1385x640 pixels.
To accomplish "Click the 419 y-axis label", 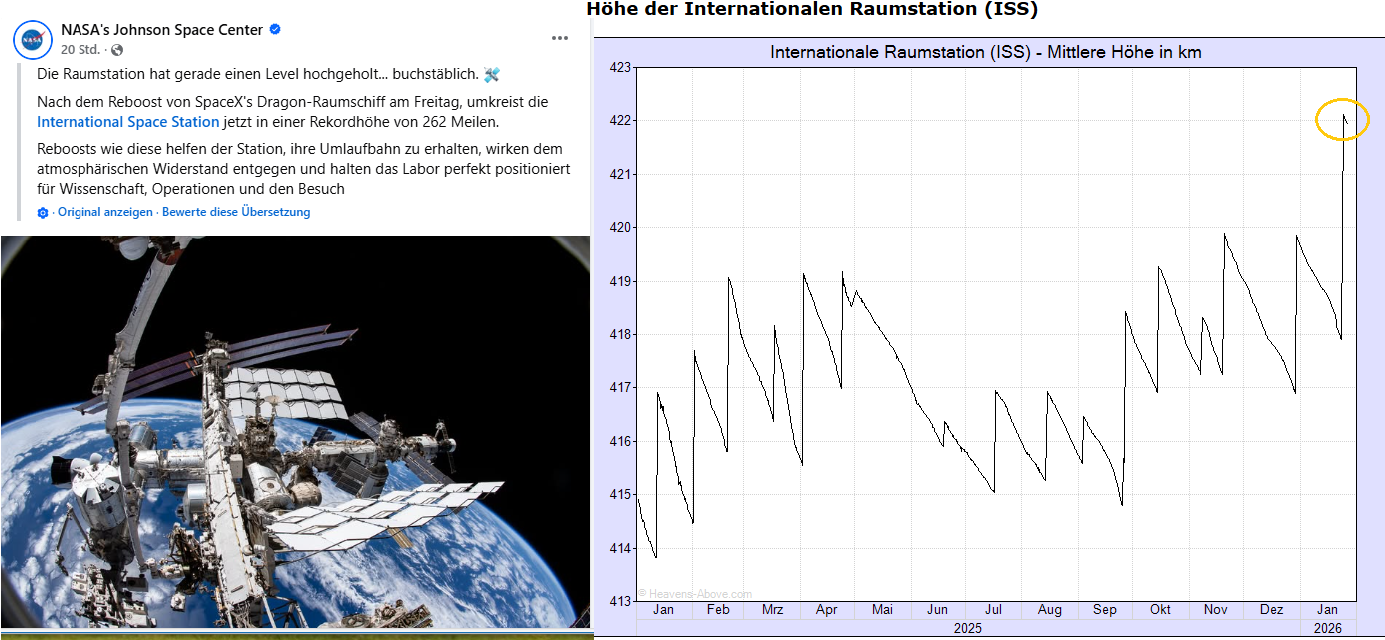I will [620, 282].
